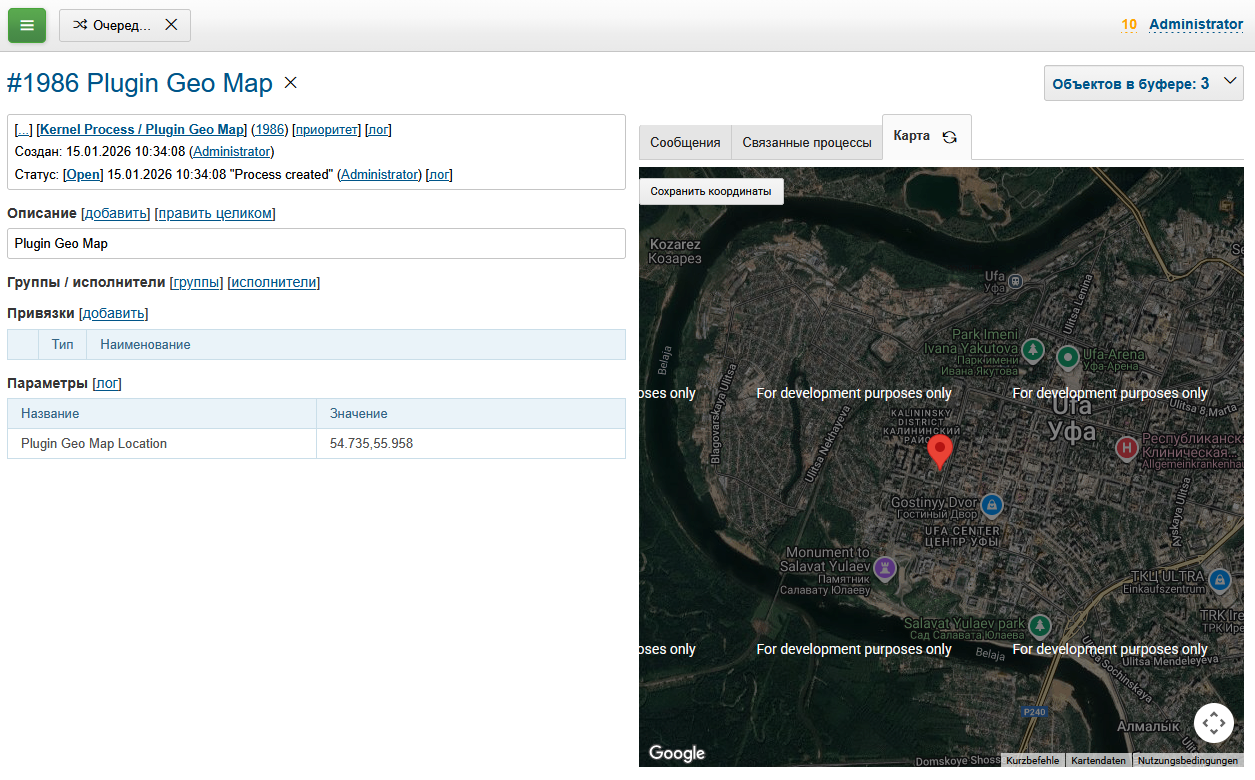
Task: Click the Plugin Geo Map Location value
Action: (x=371, y=443)
